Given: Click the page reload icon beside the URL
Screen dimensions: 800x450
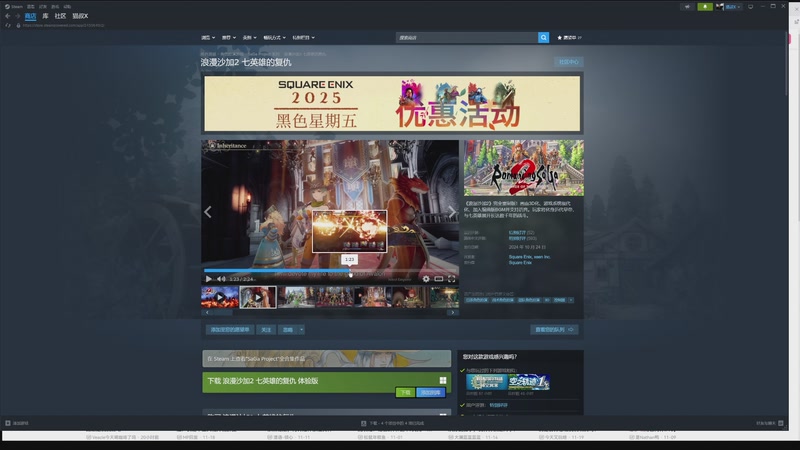Looking at the screenshot, I should (8, 25).
